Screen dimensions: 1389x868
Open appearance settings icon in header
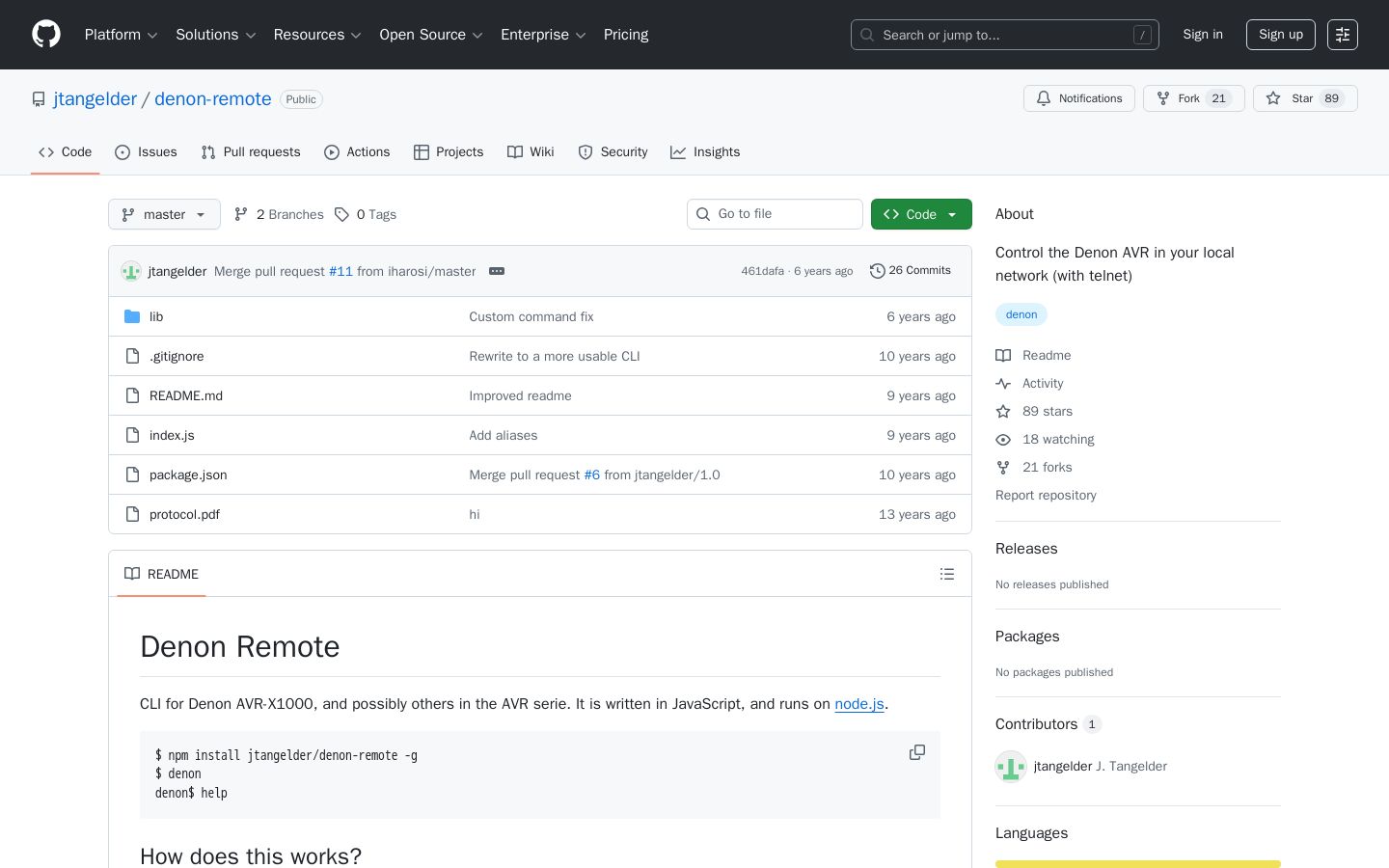coord(1343,35)
